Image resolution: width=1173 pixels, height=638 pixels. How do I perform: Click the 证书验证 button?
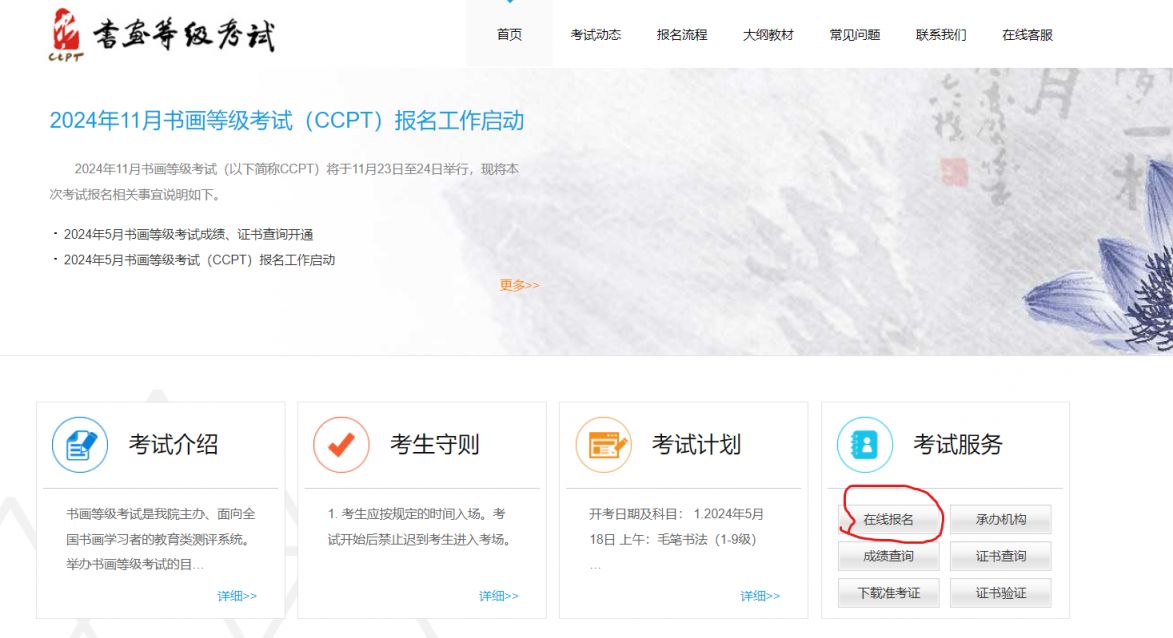coord(1001,593)
